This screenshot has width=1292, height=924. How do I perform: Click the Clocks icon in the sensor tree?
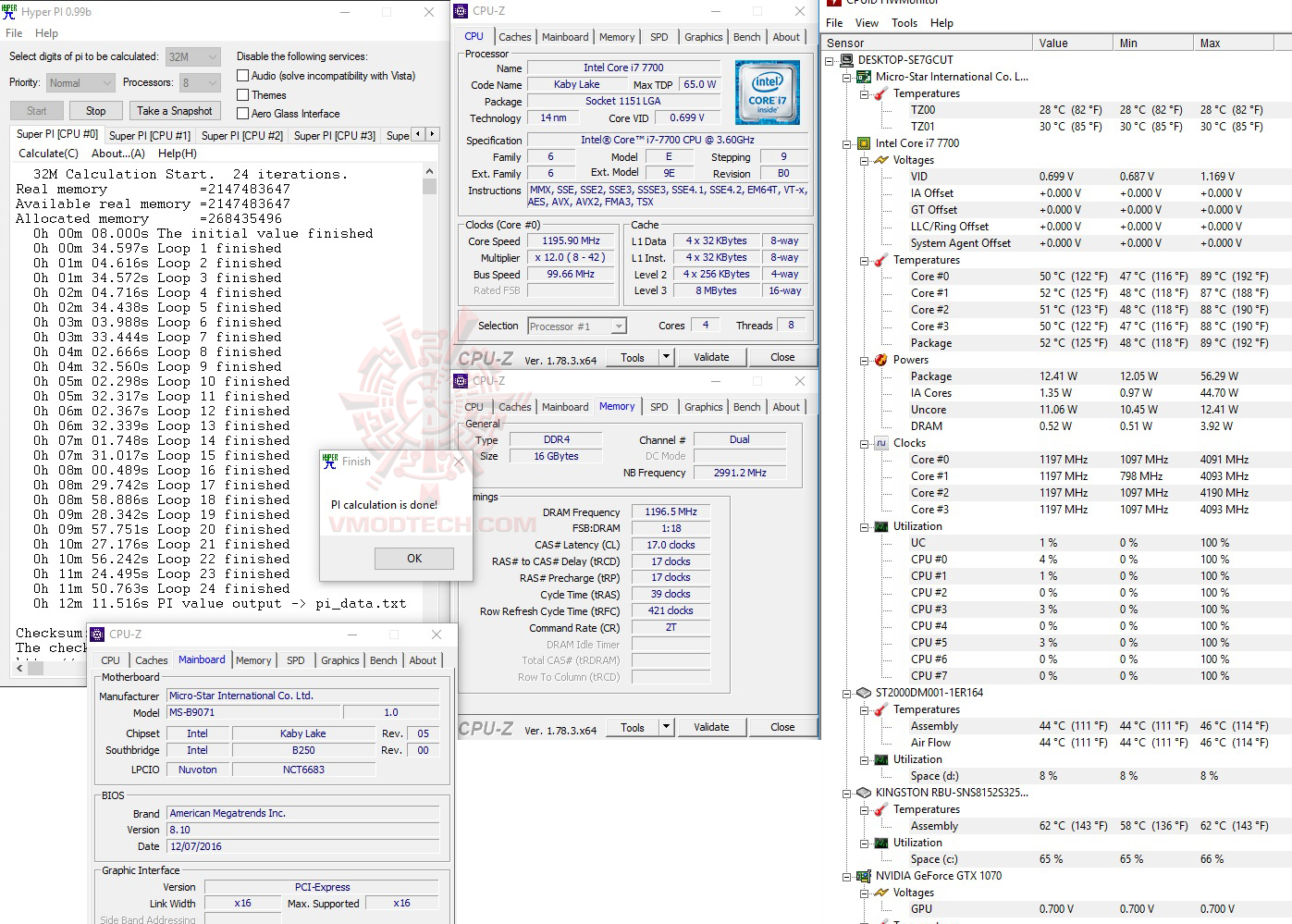881,443
